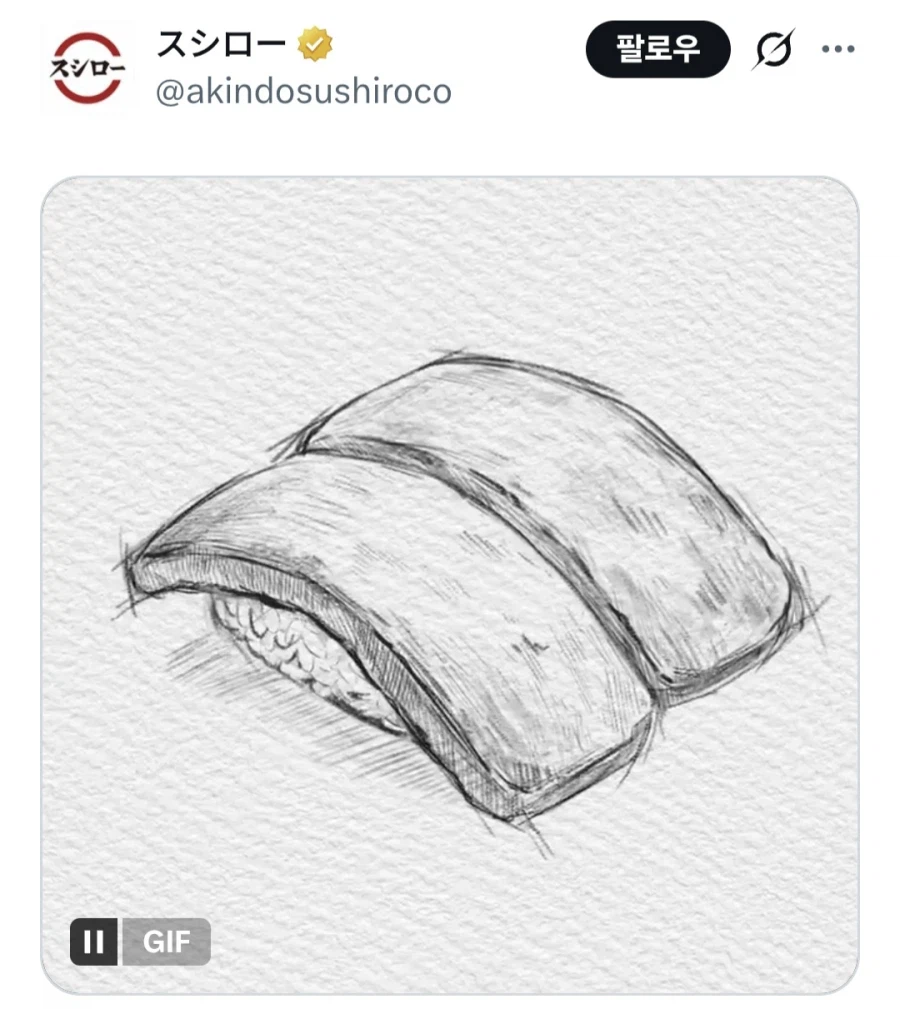Open the sushi sketch GIF fullscreen
900x1009 pixels.
[450, 585]
